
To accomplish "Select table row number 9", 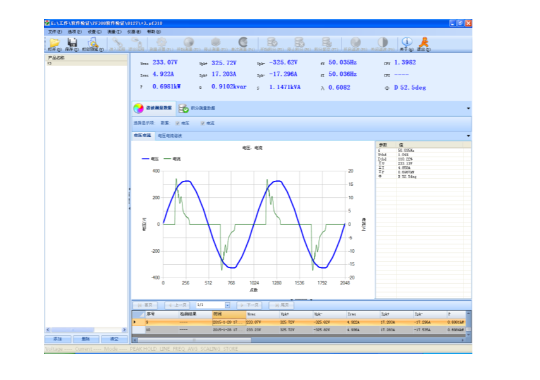I will [299, 322].
